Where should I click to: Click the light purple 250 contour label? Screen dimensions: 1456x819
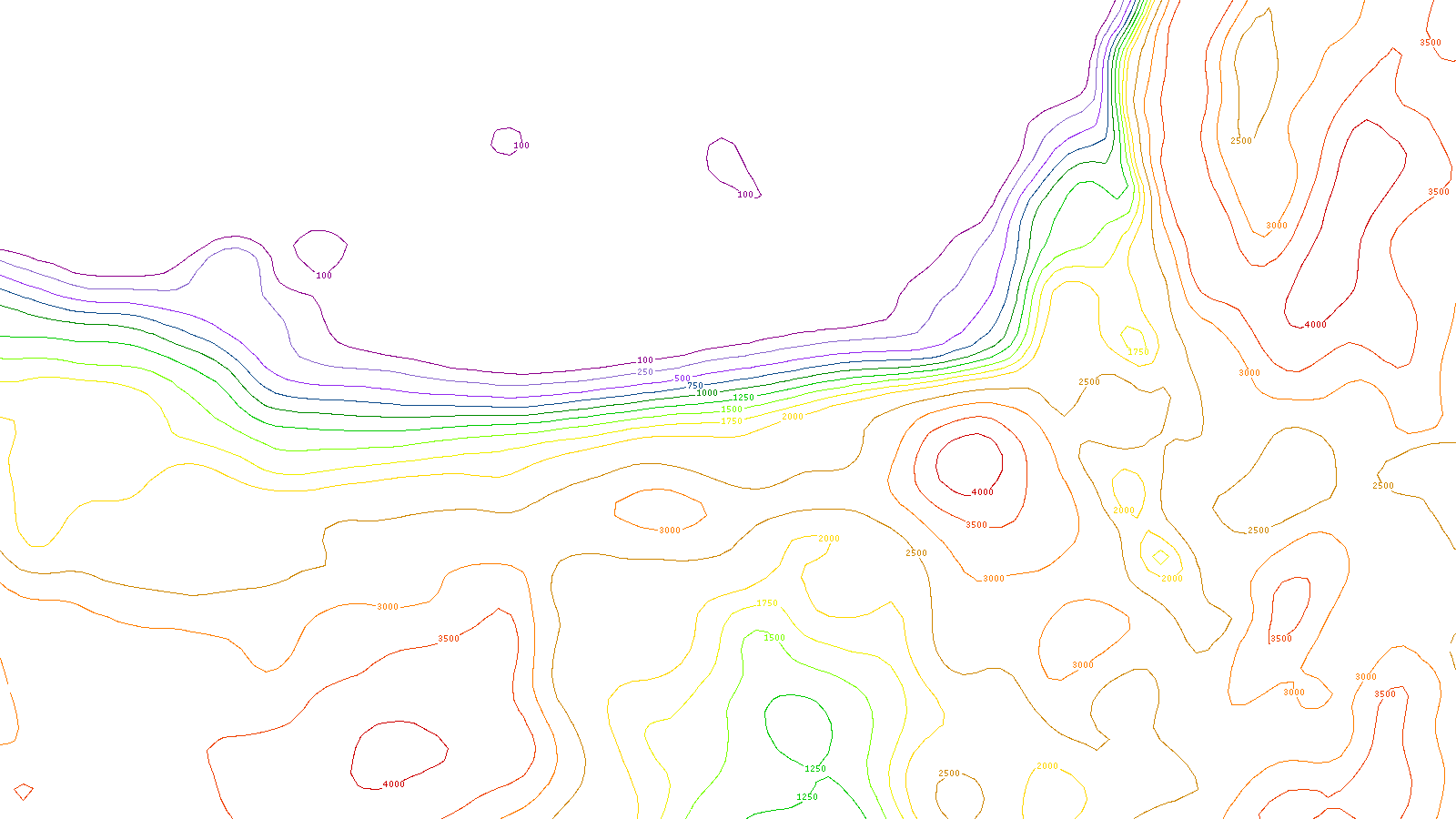click(x=645, y=372)
